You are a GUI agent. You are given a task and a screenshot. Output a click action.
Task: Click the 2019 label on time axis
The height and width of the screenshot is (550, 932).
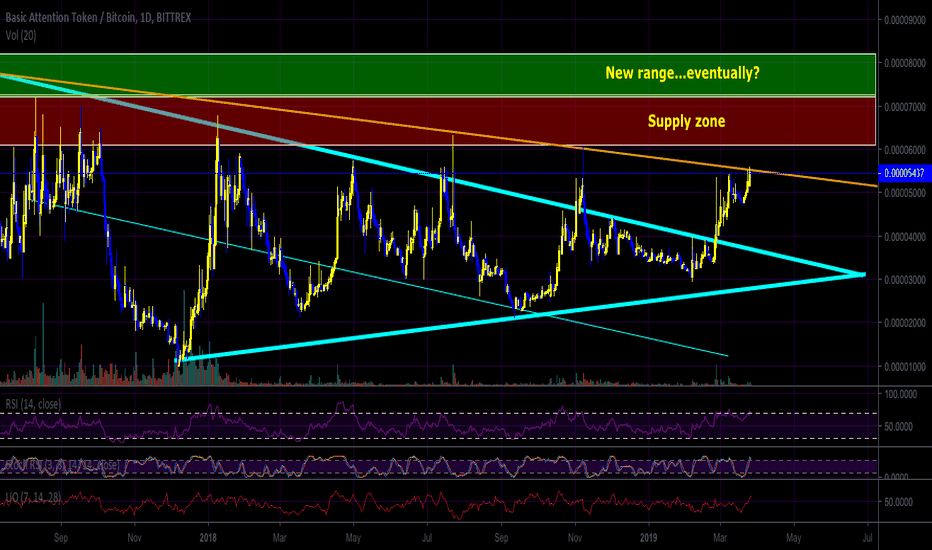[x=648, y=538]
